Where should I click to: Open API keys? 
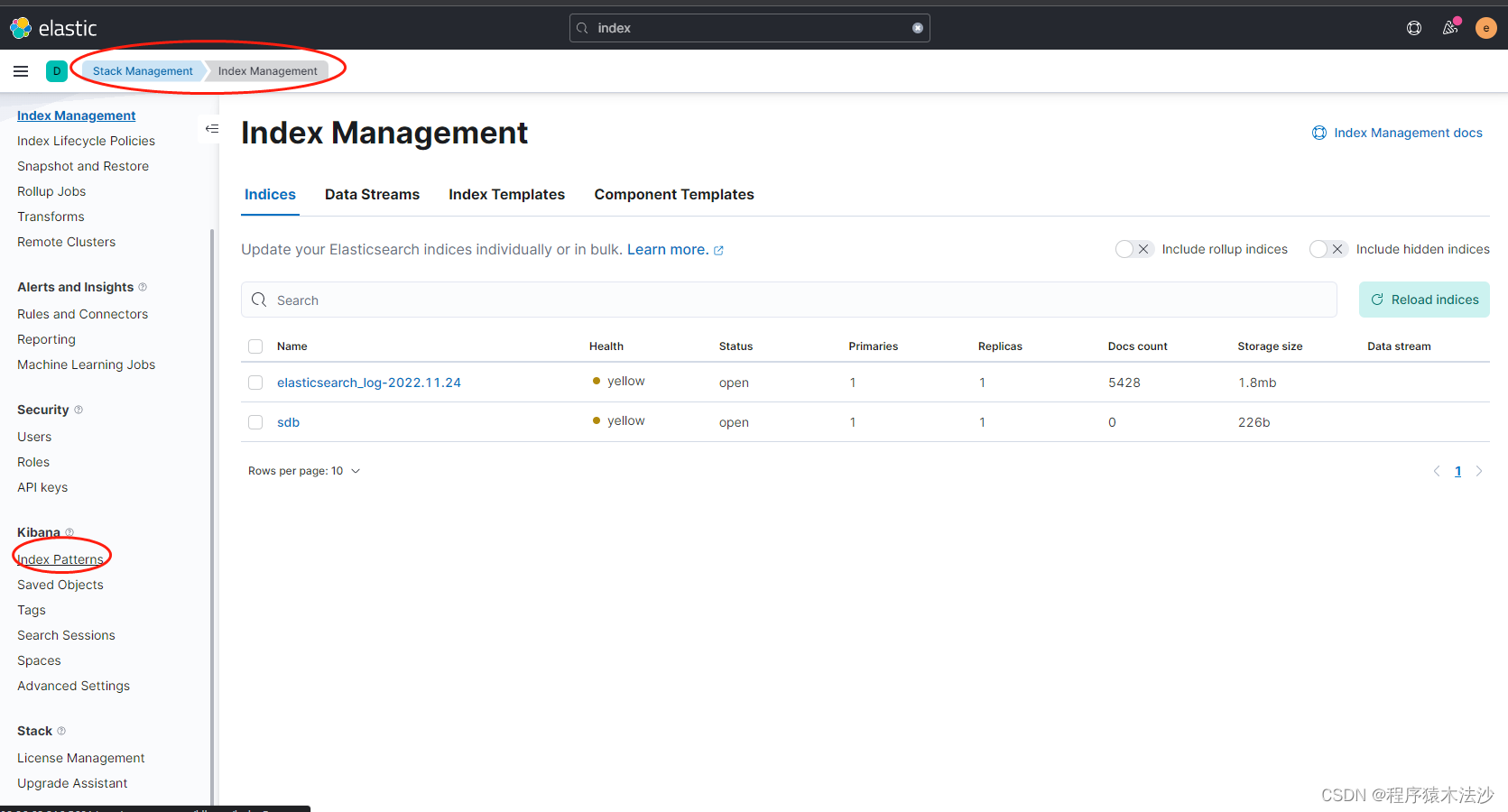coord(42,487)
